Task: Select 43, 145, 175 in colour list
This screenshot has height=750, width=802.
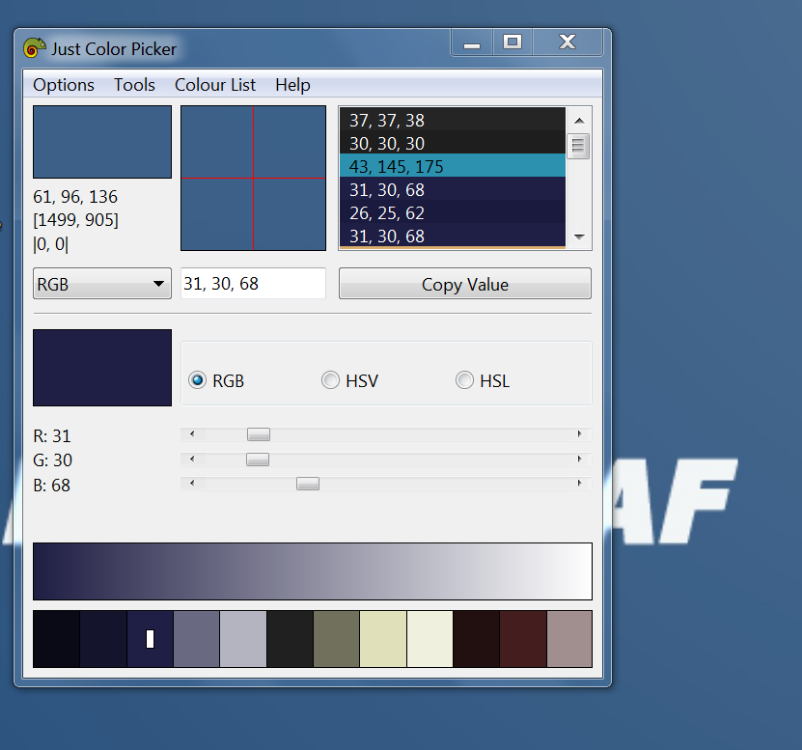Action: 452,166
